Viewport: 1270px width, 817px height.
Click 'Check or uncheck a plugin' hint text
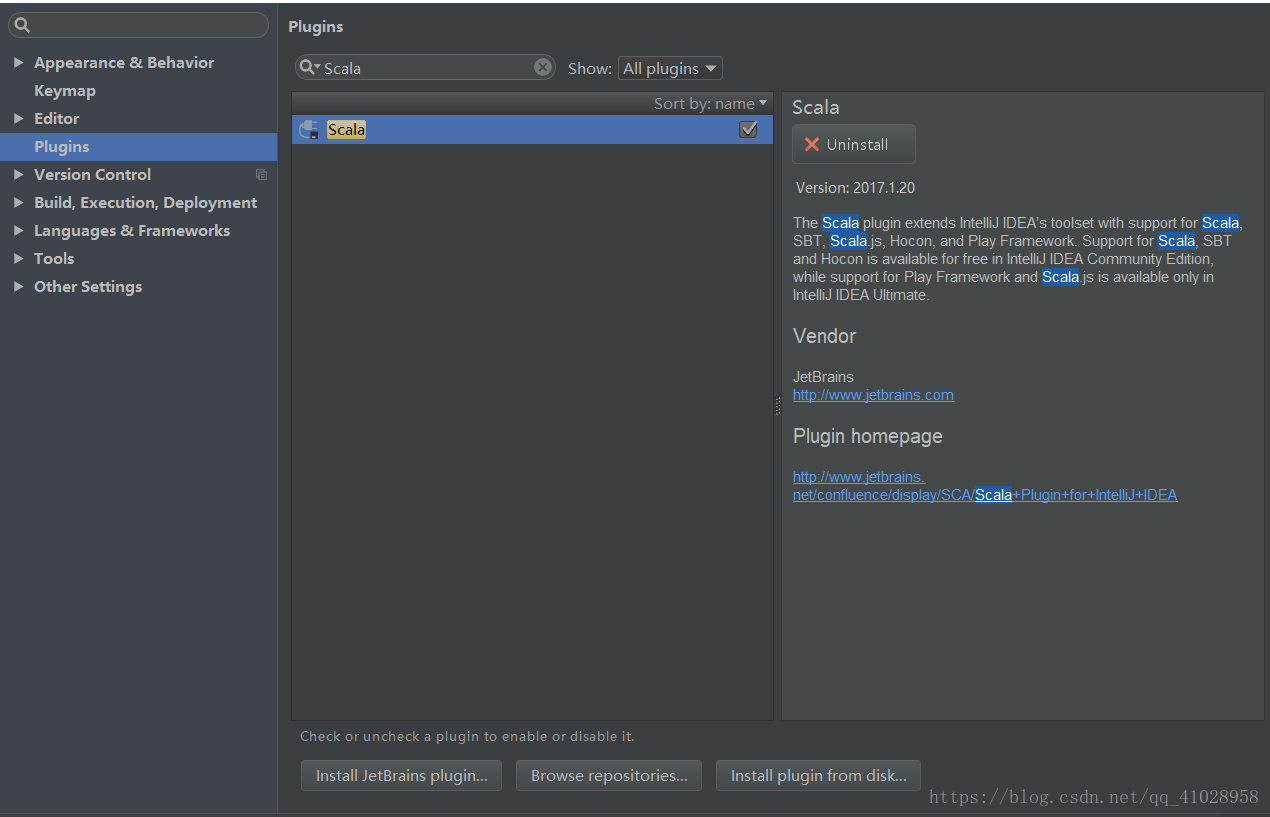[467, 736]
